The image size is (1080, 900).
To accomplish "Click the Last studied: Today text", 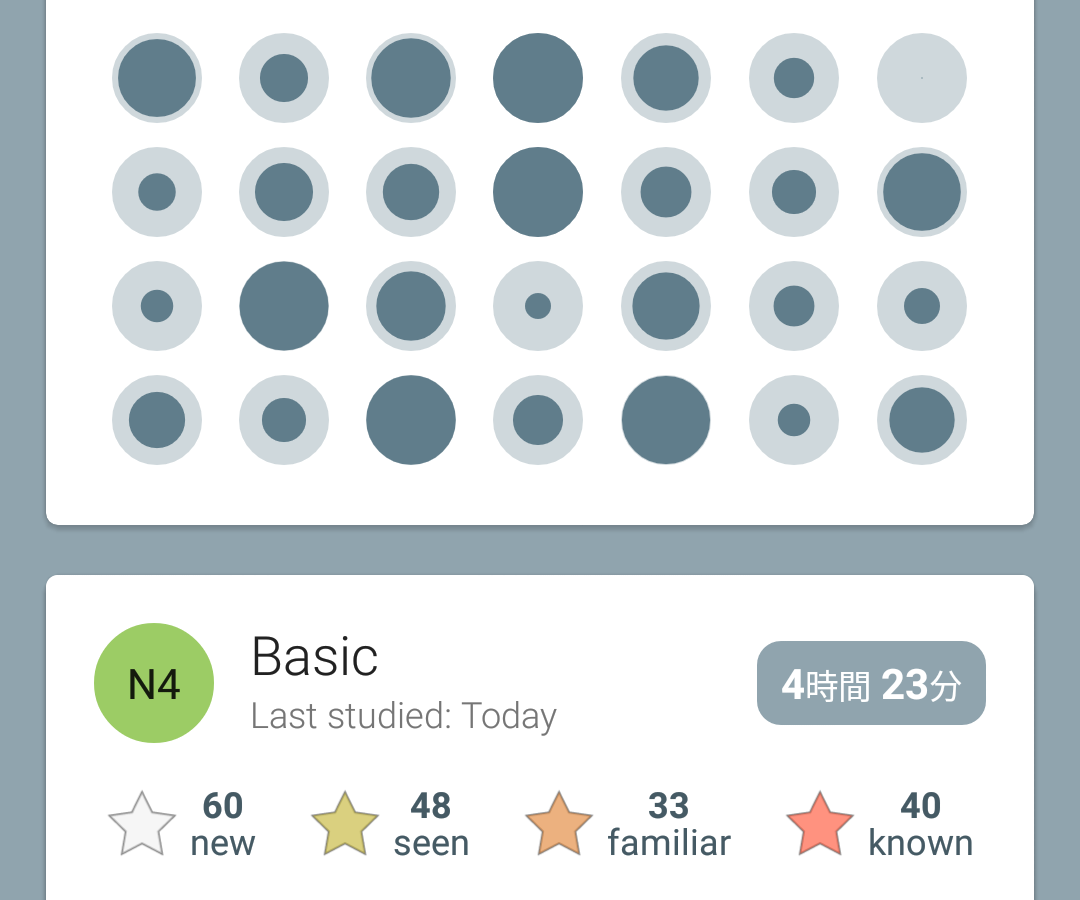I will (x=404, y=716).
